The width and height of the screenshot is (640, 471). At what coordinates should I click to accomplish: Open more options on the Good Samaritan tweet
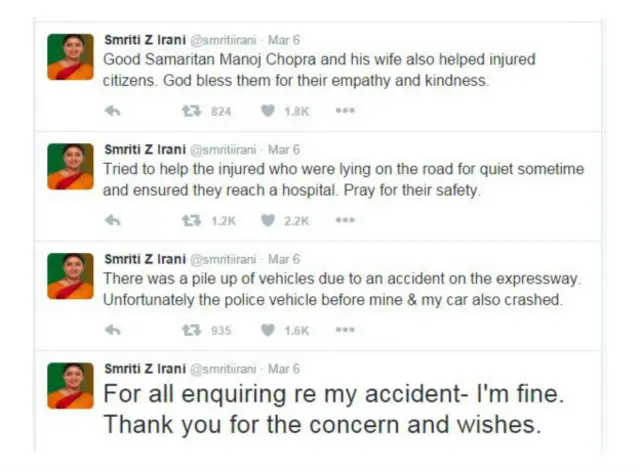point(345,111)
